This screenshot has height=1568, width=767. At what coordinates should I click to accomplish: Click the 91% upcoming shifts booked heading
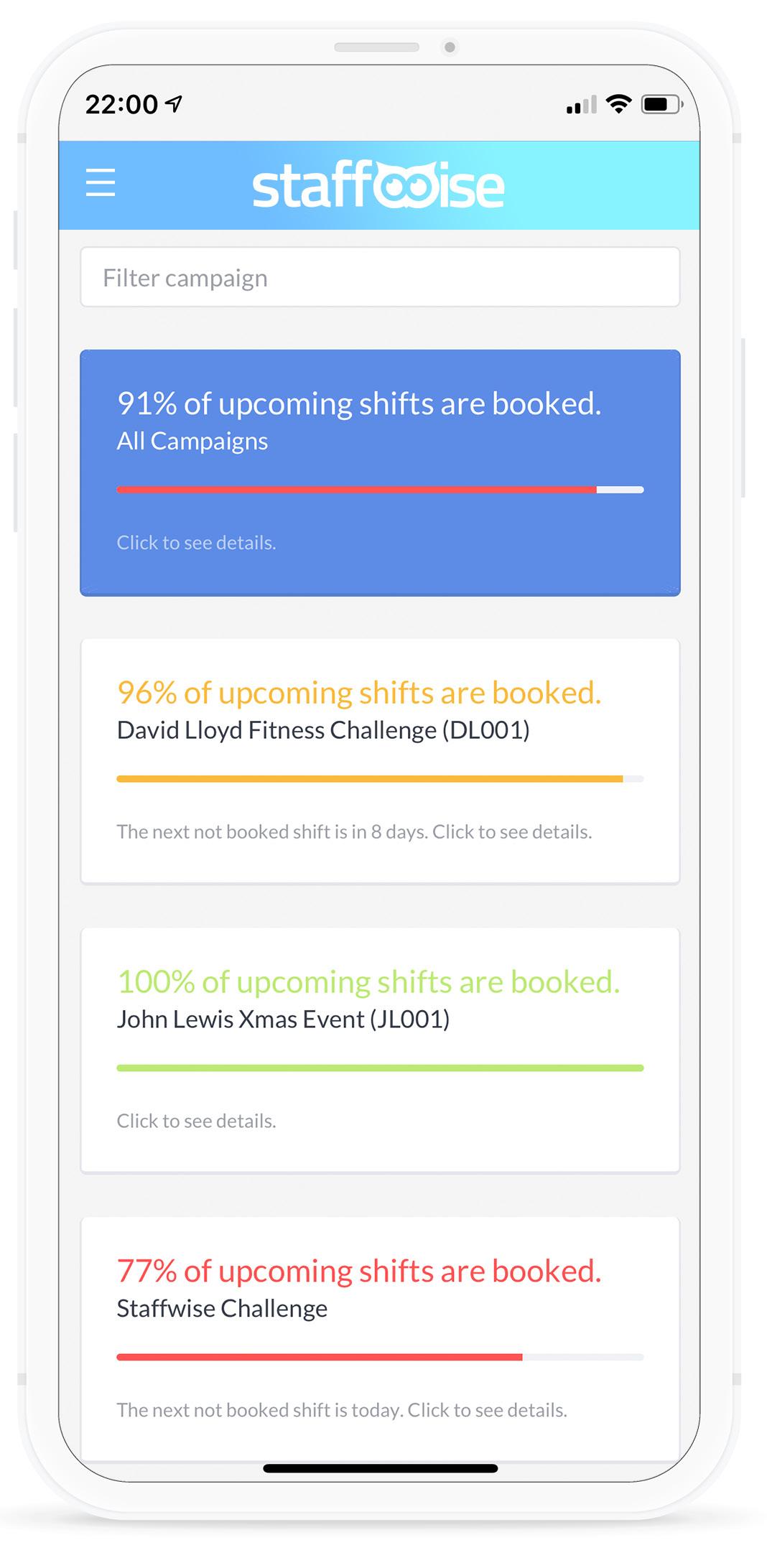click(x=358, y=403)
